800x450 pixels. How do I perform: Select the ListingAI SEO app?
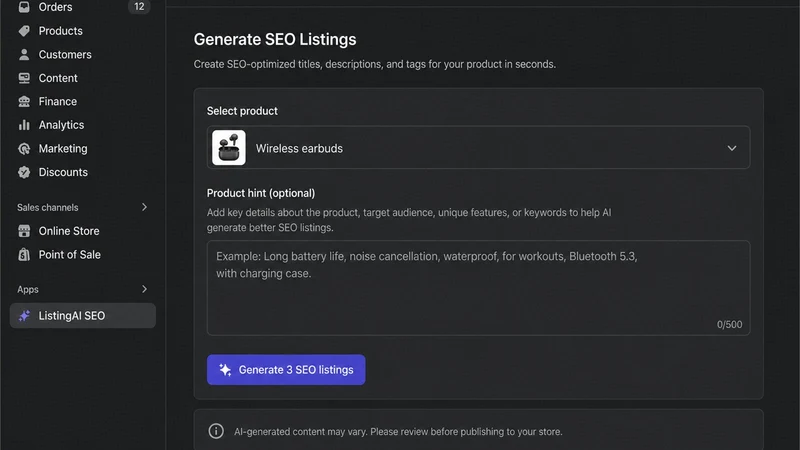[82, 316]
